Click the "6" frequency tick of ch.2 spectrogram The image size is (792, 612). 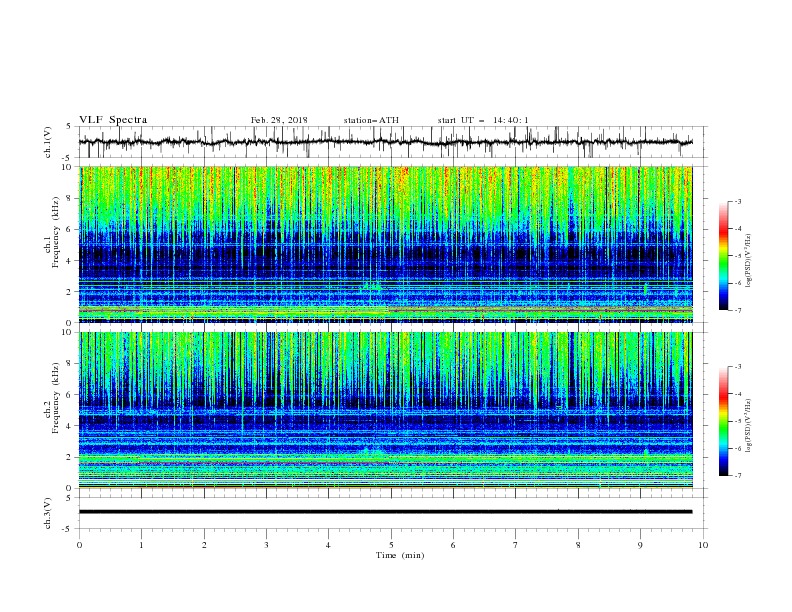click(71, 394)
